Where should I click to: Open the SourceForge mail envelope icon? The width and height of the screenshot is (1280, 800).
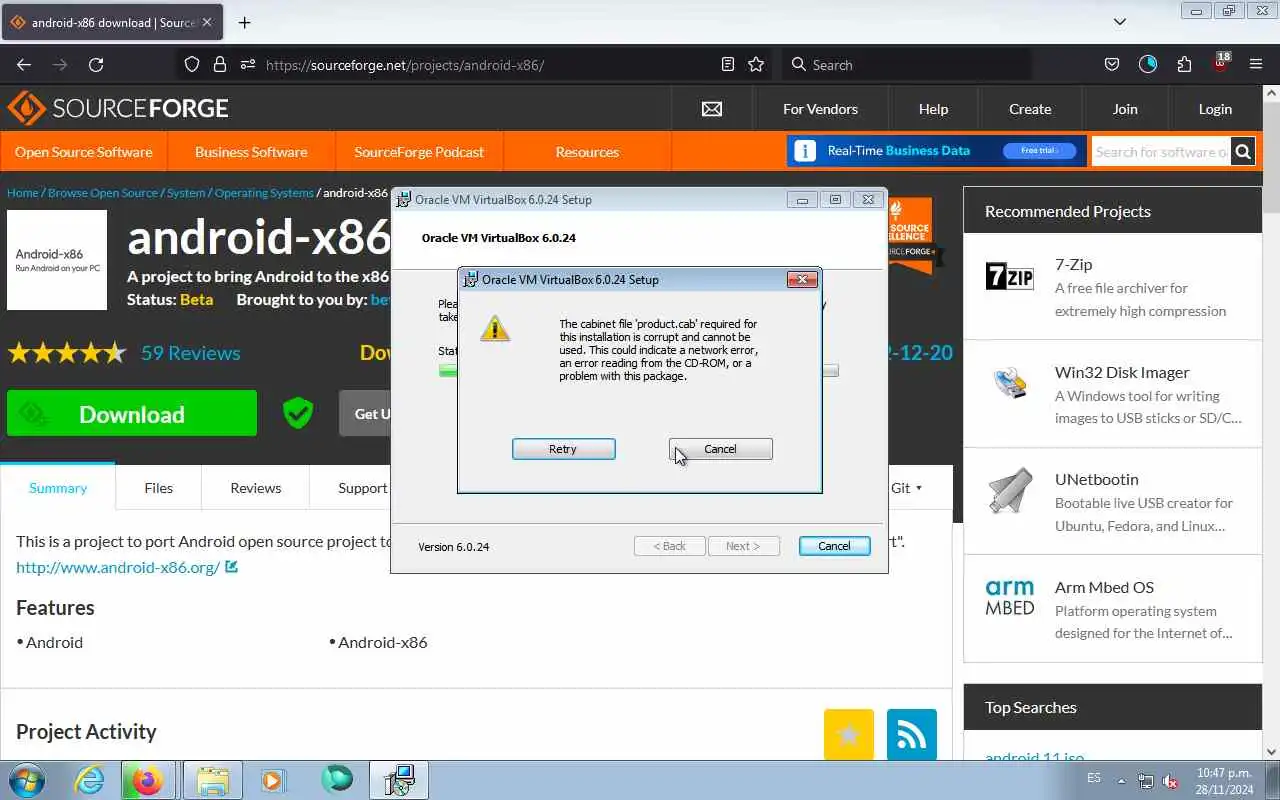(x=712, y=109)
